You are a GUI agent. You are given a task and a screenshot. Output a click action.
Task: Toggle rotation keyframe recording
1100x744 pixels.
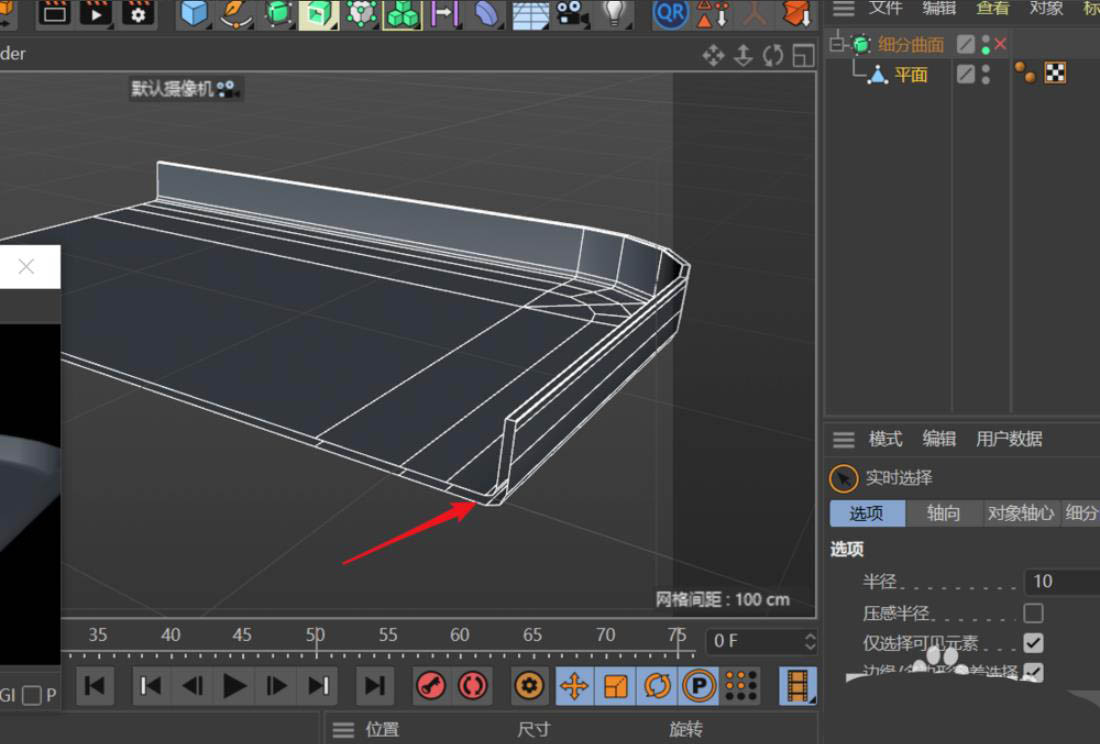coord(657,686)
